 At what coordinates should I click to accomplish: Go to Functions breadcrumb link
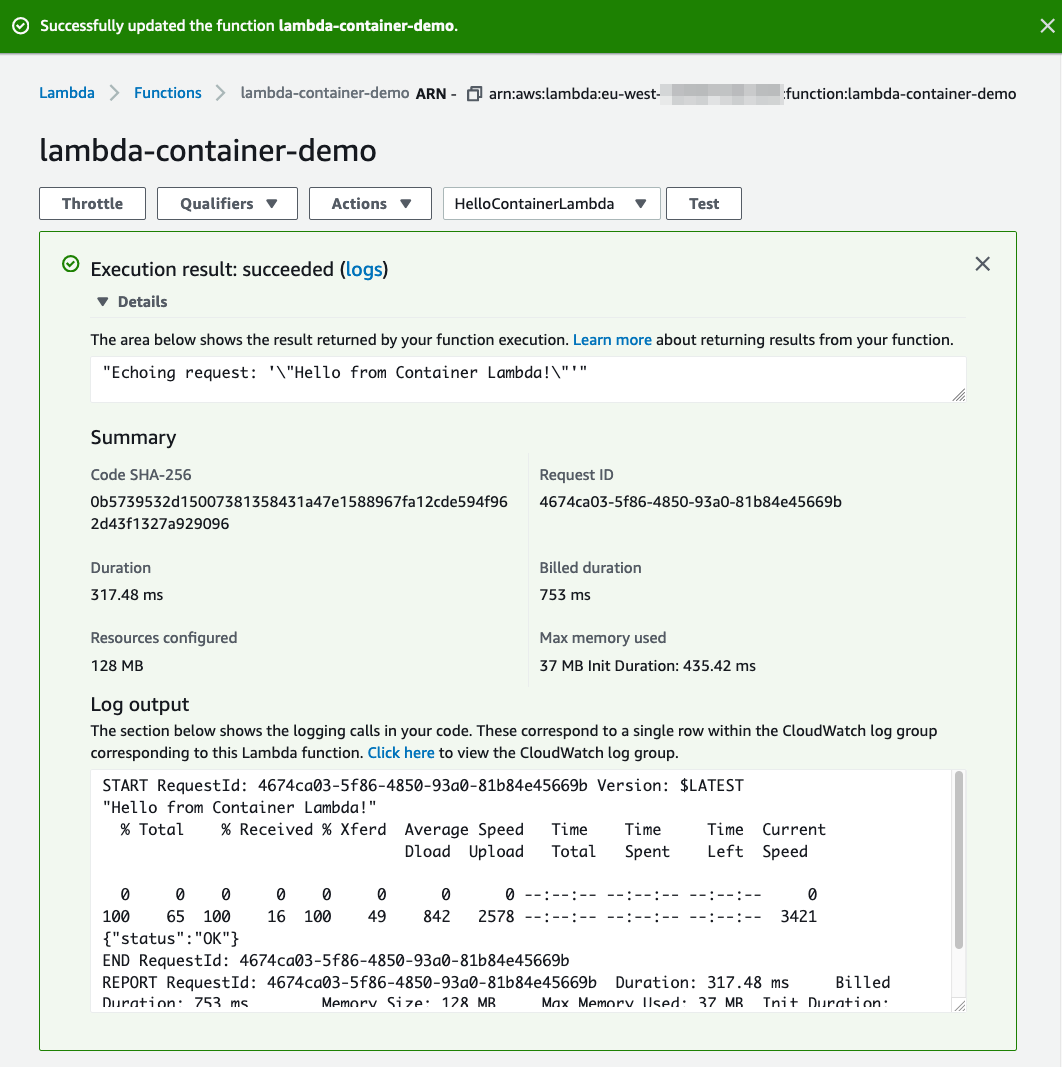click(x=168, y=93)
